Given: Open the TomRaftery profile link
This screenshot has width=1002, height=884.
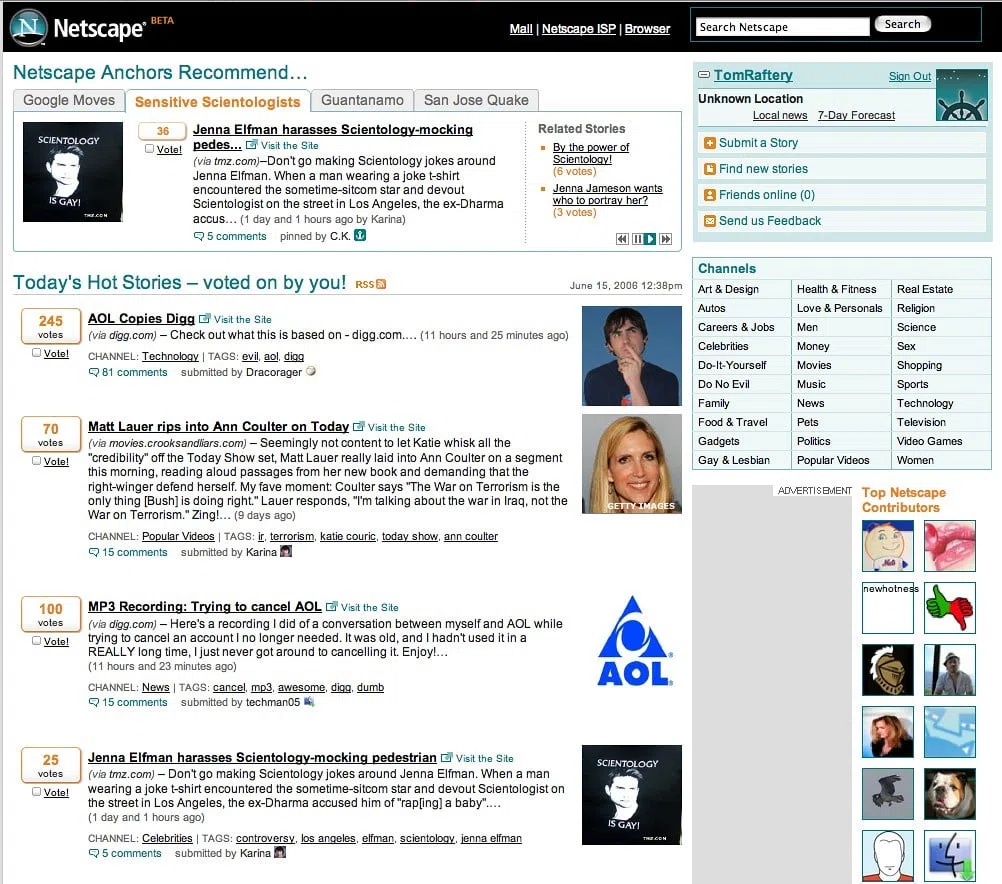Looking at the screenshot, I should point(753,75).
